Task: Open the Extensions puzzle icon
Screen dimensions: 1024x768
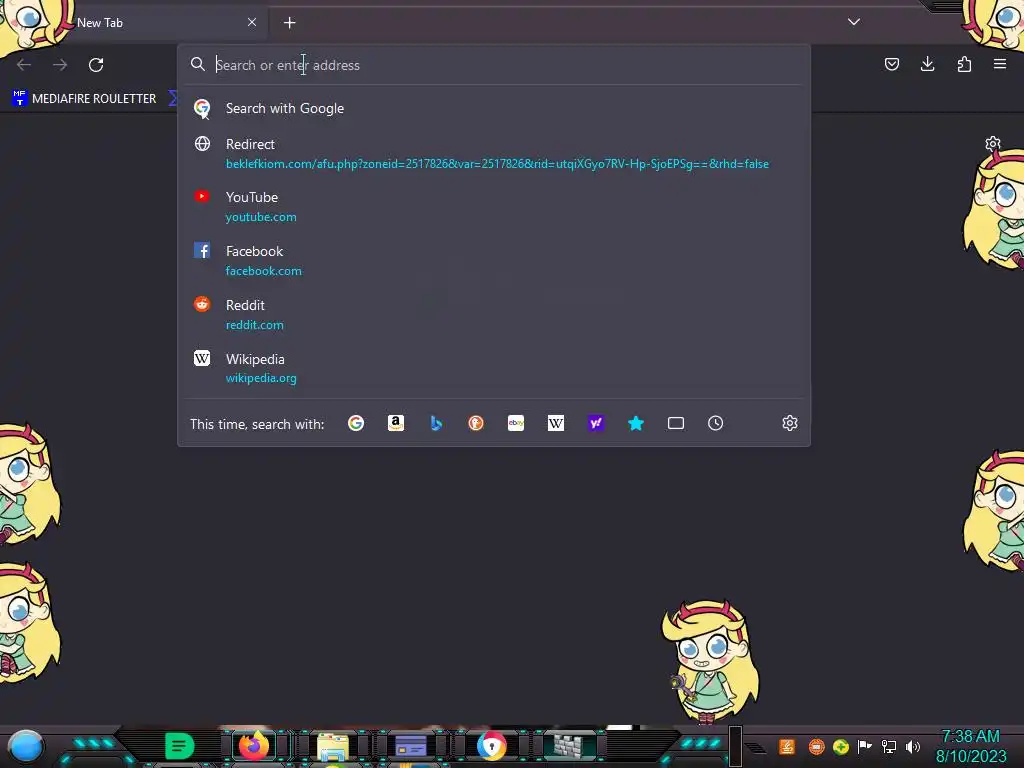Action: point(964,64)
